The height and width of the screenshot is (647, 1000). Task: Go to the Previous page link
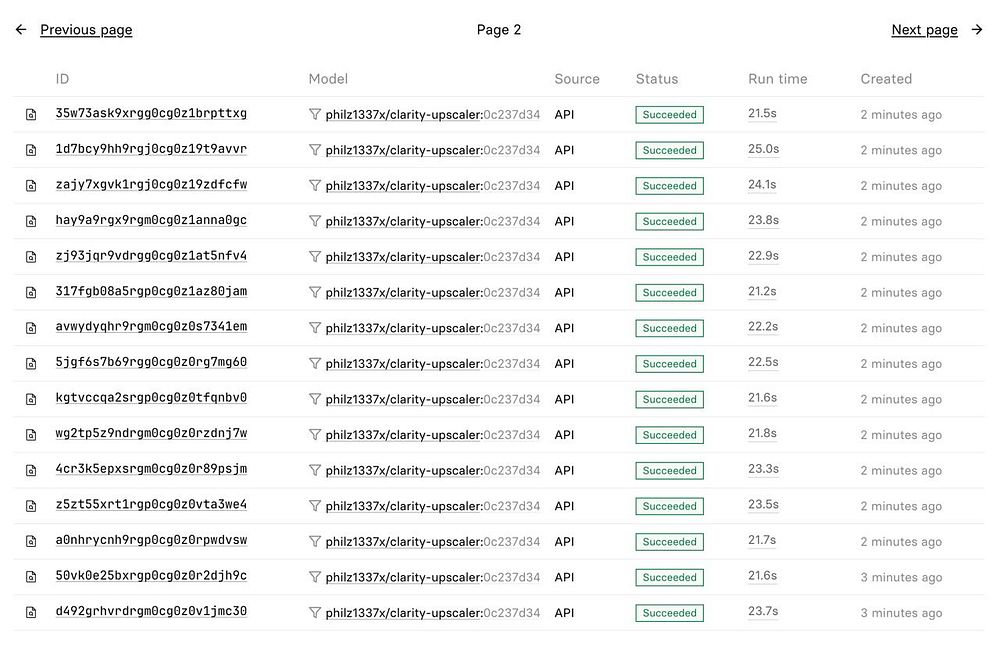(86, 30)
